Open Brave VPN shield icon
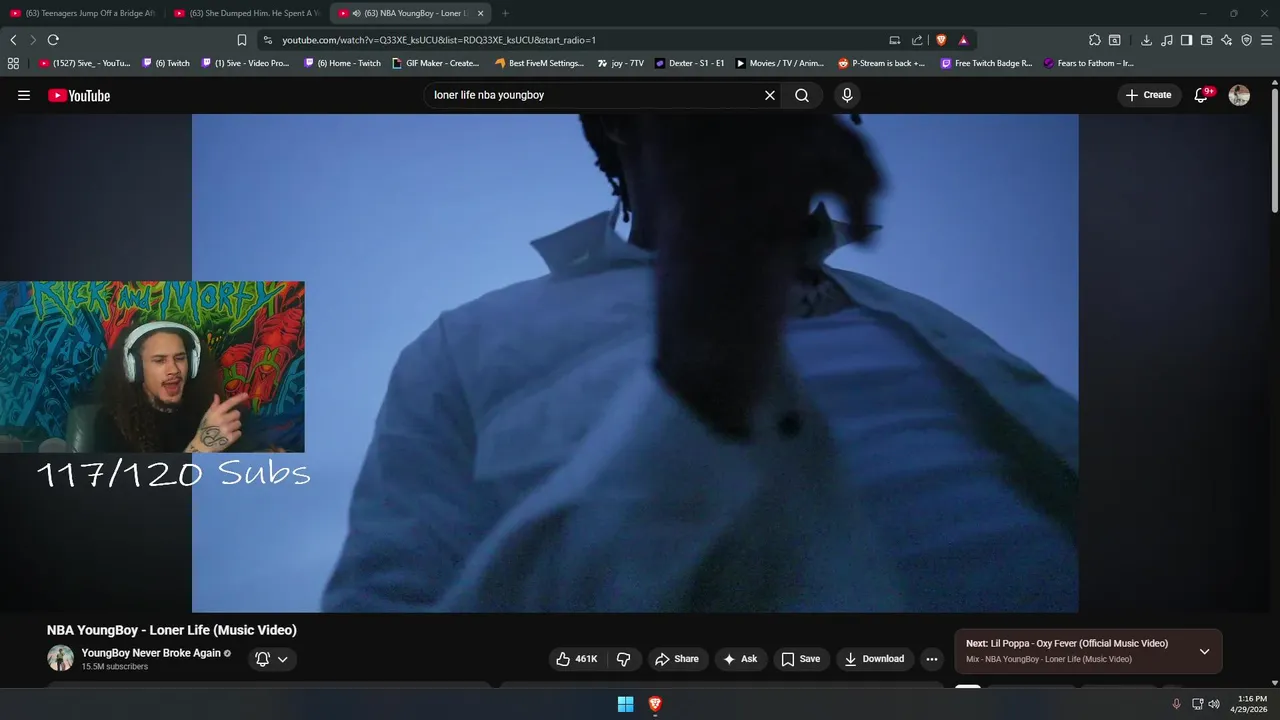The height and width of the screenshot is (720, 1280). [1246, 40]
